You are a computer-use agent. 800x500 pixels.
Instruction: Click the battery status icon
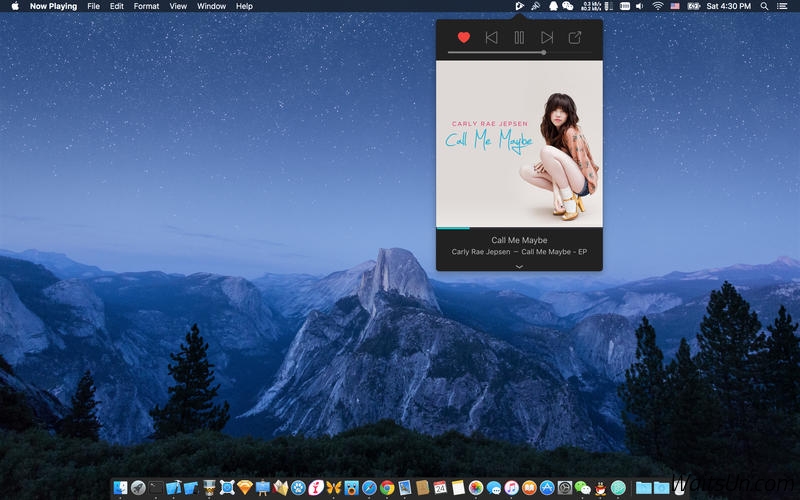693,6
